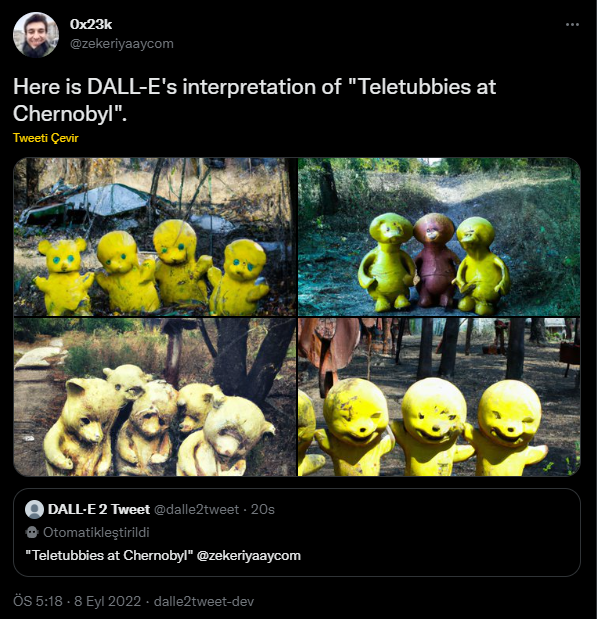Open the three-dot more options menu

(x=572, y=24)
